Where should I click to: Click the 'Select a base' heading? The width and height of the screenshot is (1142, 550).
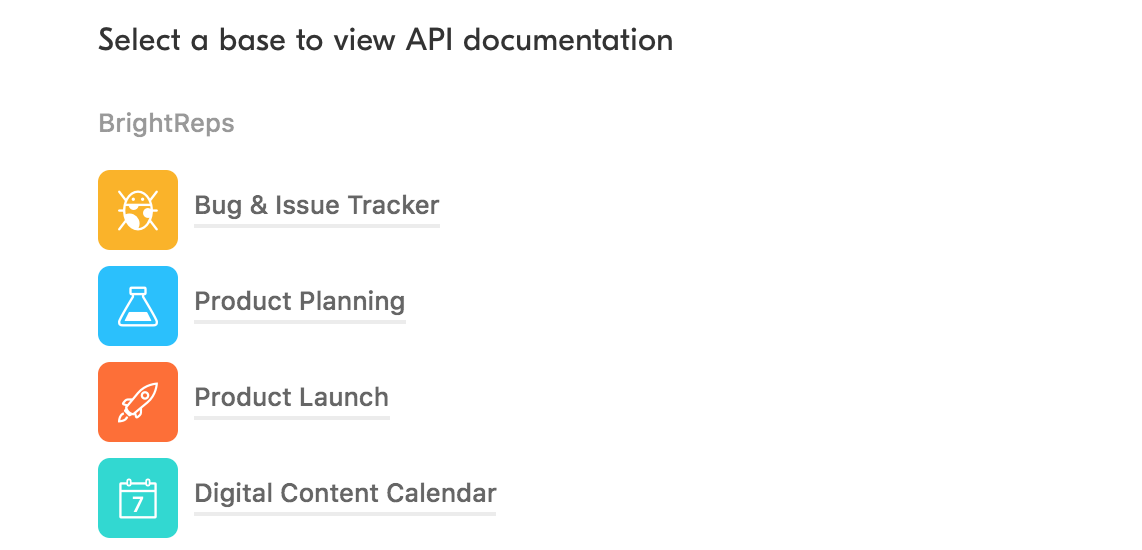click(x=385, y=41)
